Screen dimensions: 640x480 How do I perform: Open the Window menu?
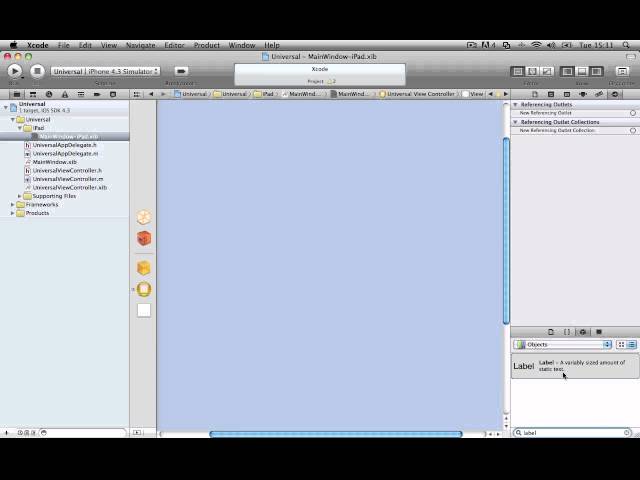point(242,45)
